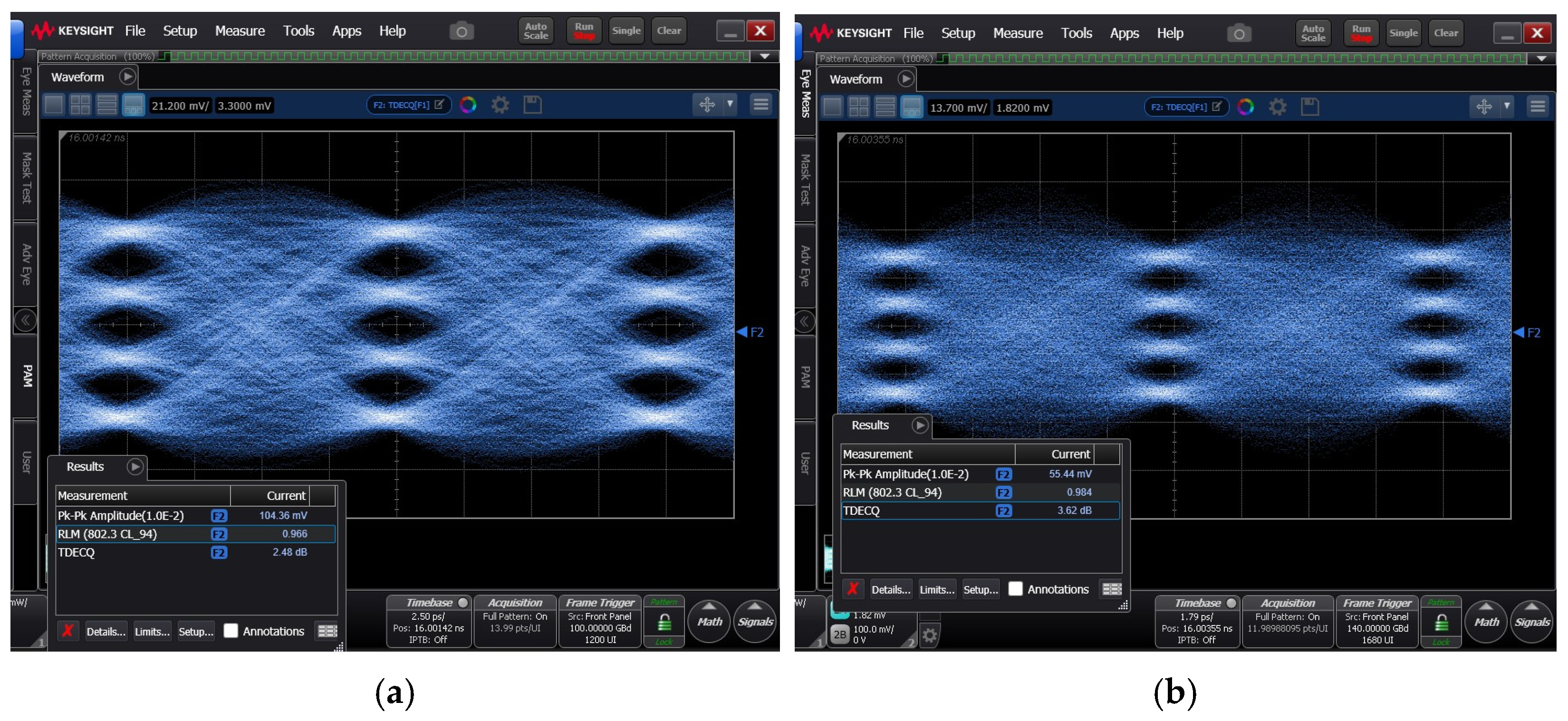Open waveform settings gear in window (b)
The image size is (1568, 721).
click(1278, 108)
